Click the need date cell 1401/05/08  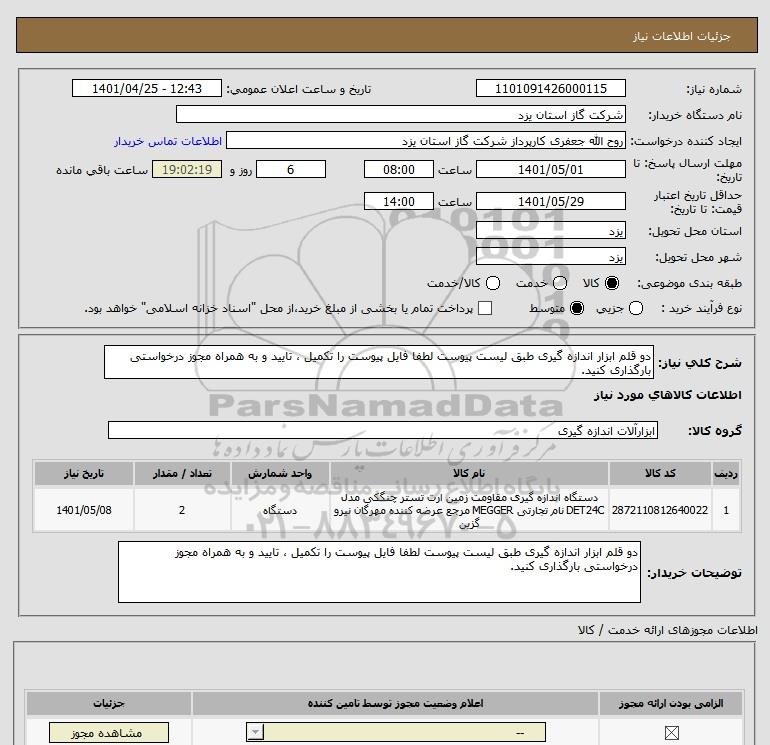coord(83,510)
